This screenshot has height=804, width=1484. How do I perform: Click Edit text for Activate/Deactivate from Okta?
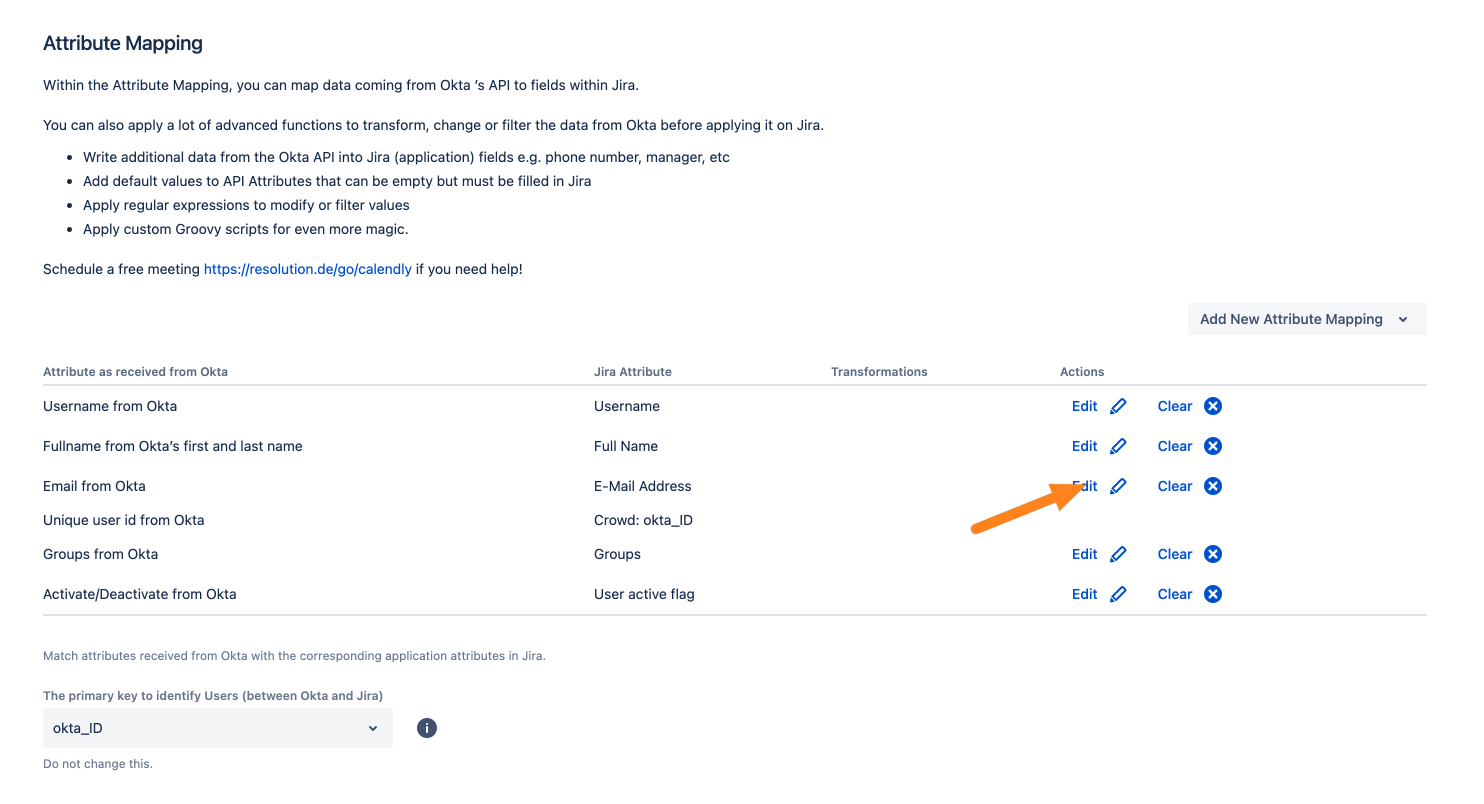tap(1084, 594)
